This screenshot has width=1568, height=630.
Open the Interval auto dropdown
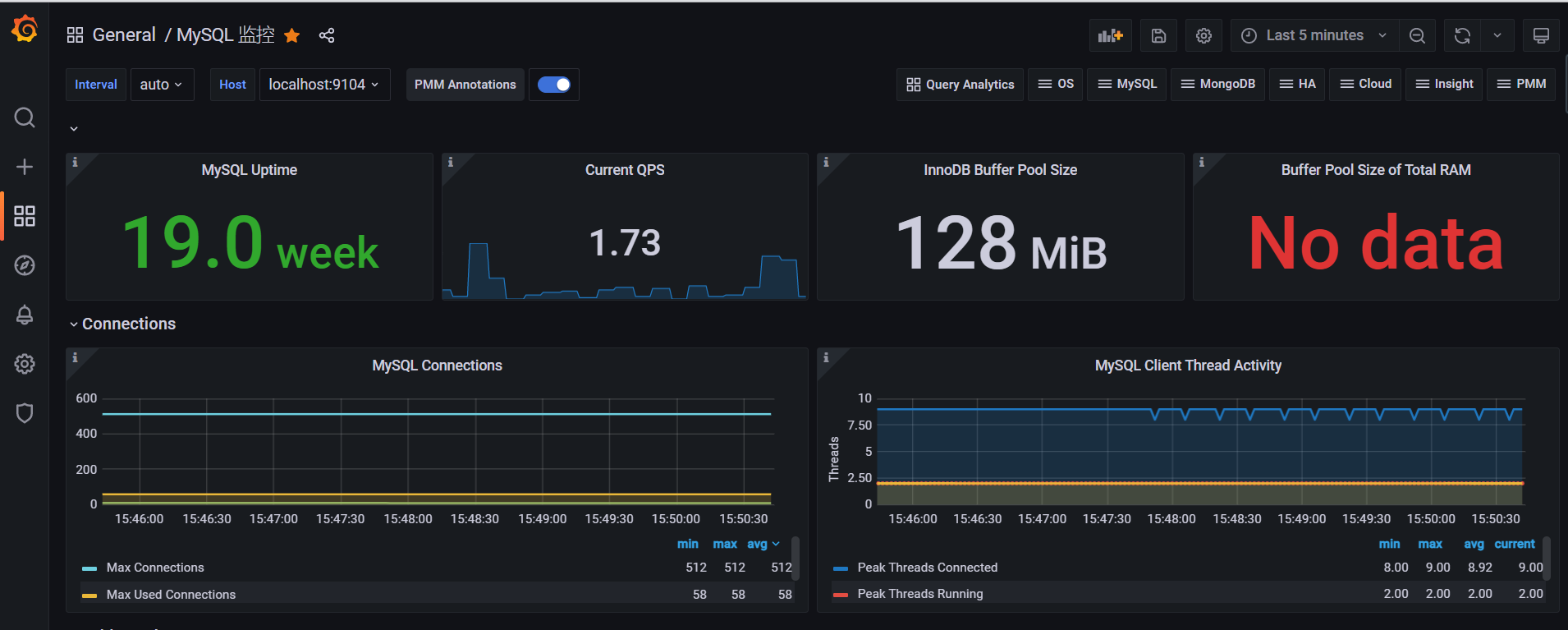[x=162, y=85]
